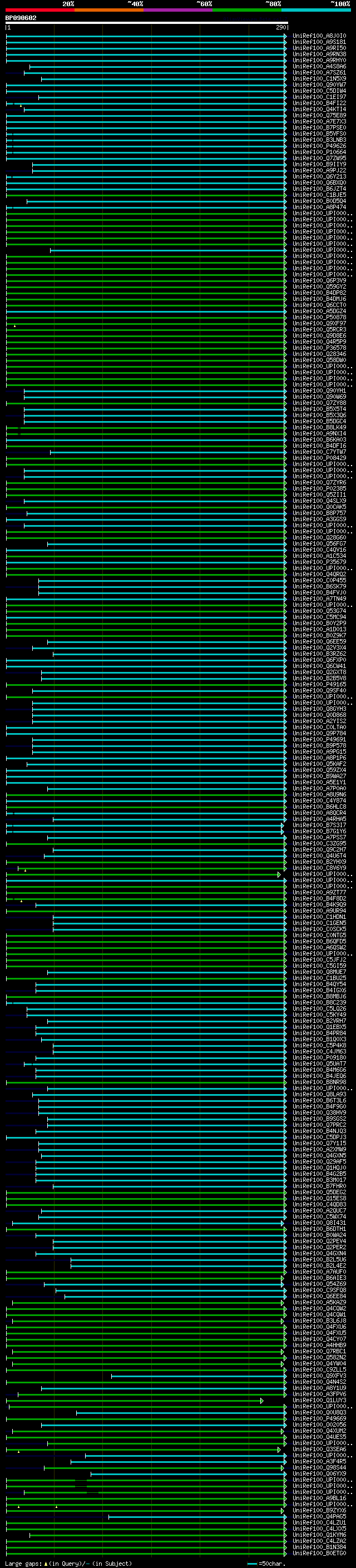
Task: Click the purple ~60% identity legend bar
Action: [179, 10]
